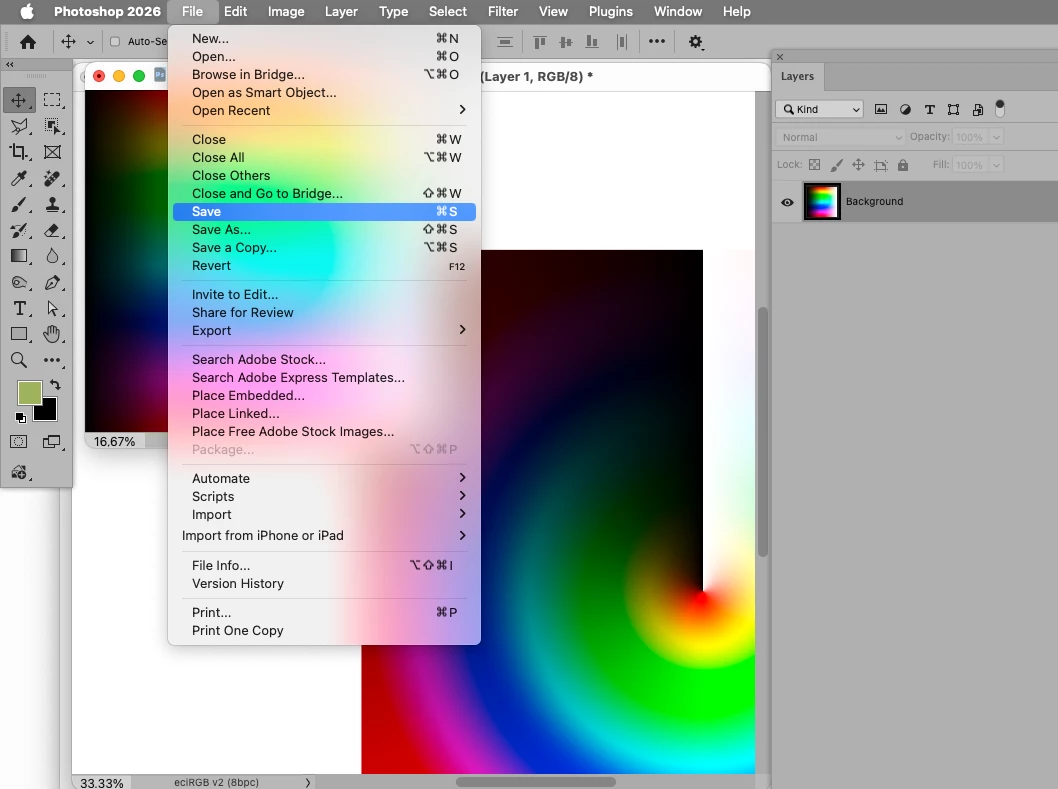Toggle layer filtering switch on
The height and width of the screenshot is (789, 1058).
click(x=1000, y=109)
